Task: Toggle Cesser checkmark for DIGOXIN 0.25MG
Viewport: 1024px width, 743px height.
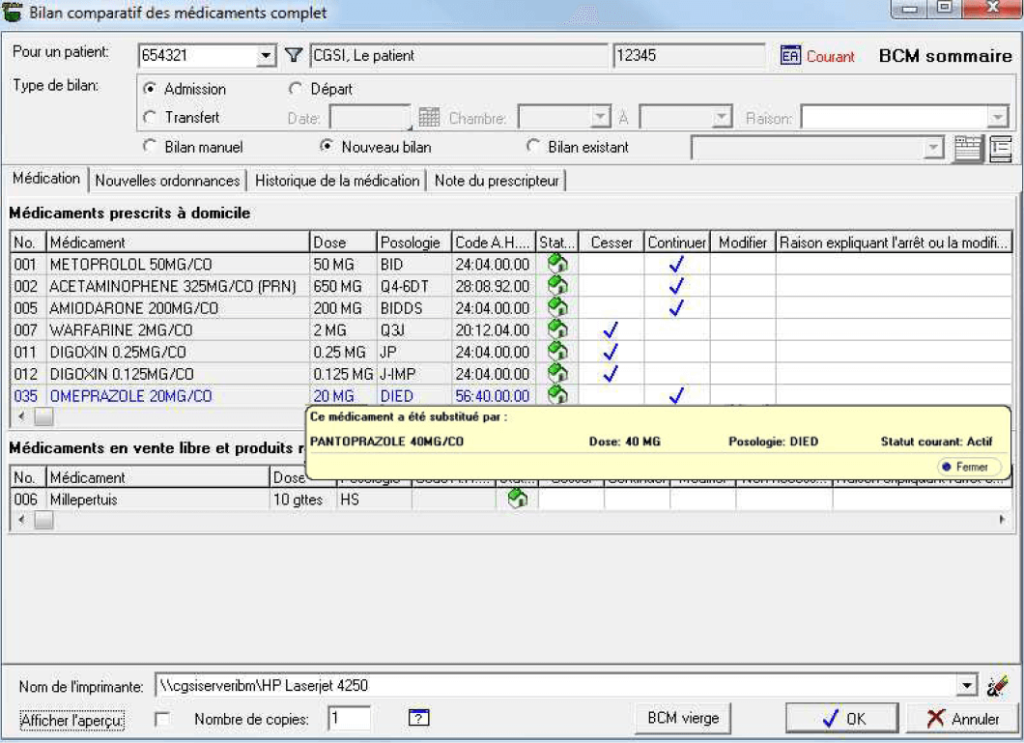Action: pyautogui.click(x=611, y=351)
